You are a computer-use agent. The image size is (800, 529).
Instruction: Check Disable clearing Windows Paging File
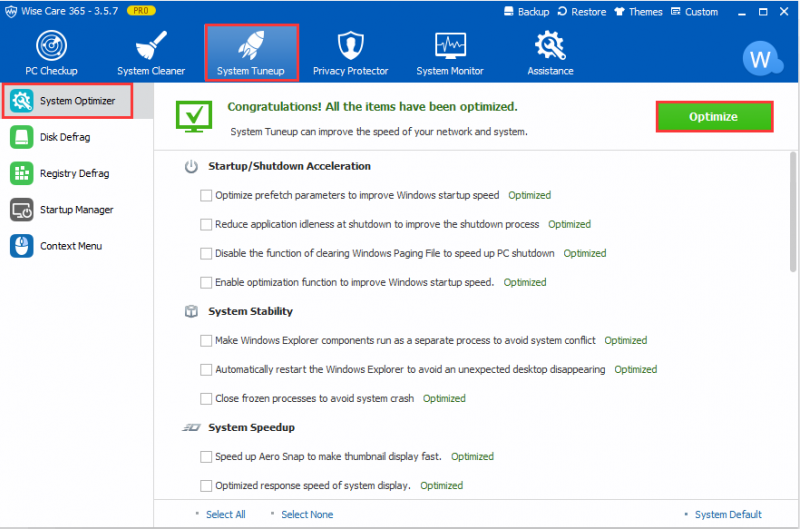[206, 254]
